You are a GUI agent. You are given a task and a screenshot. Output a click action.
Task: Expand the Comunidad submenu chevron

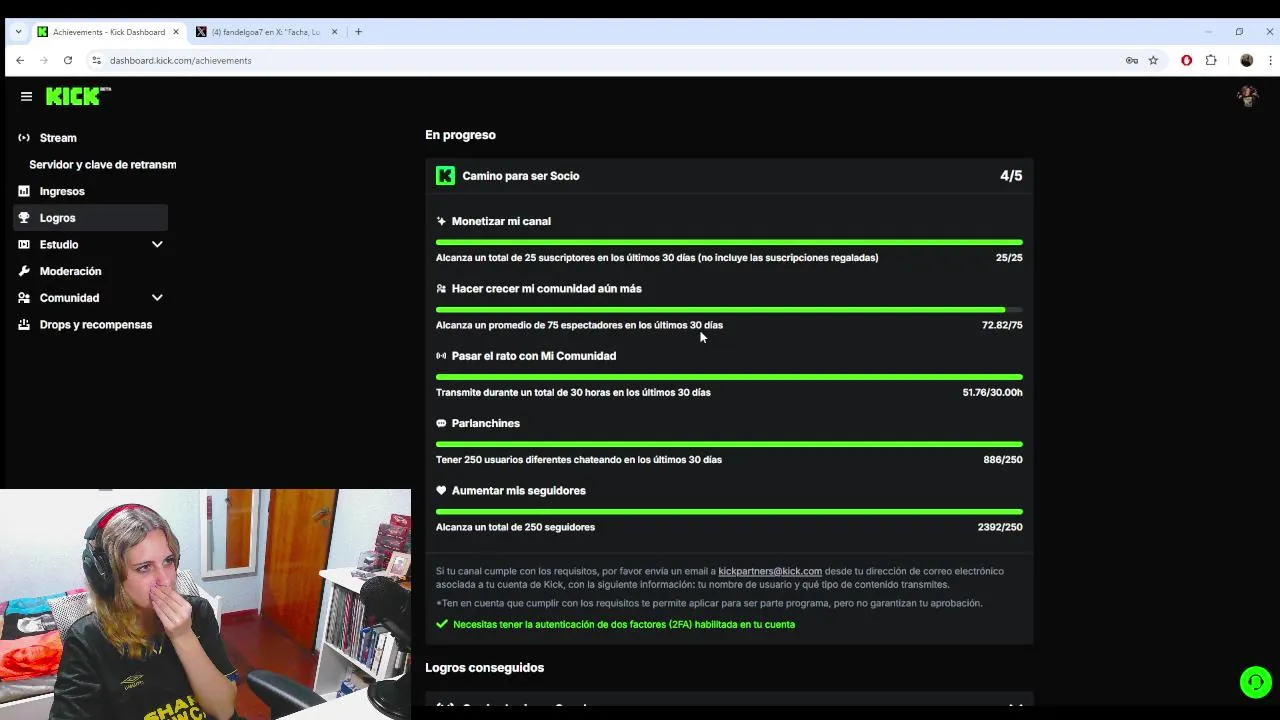coord(157,298)
